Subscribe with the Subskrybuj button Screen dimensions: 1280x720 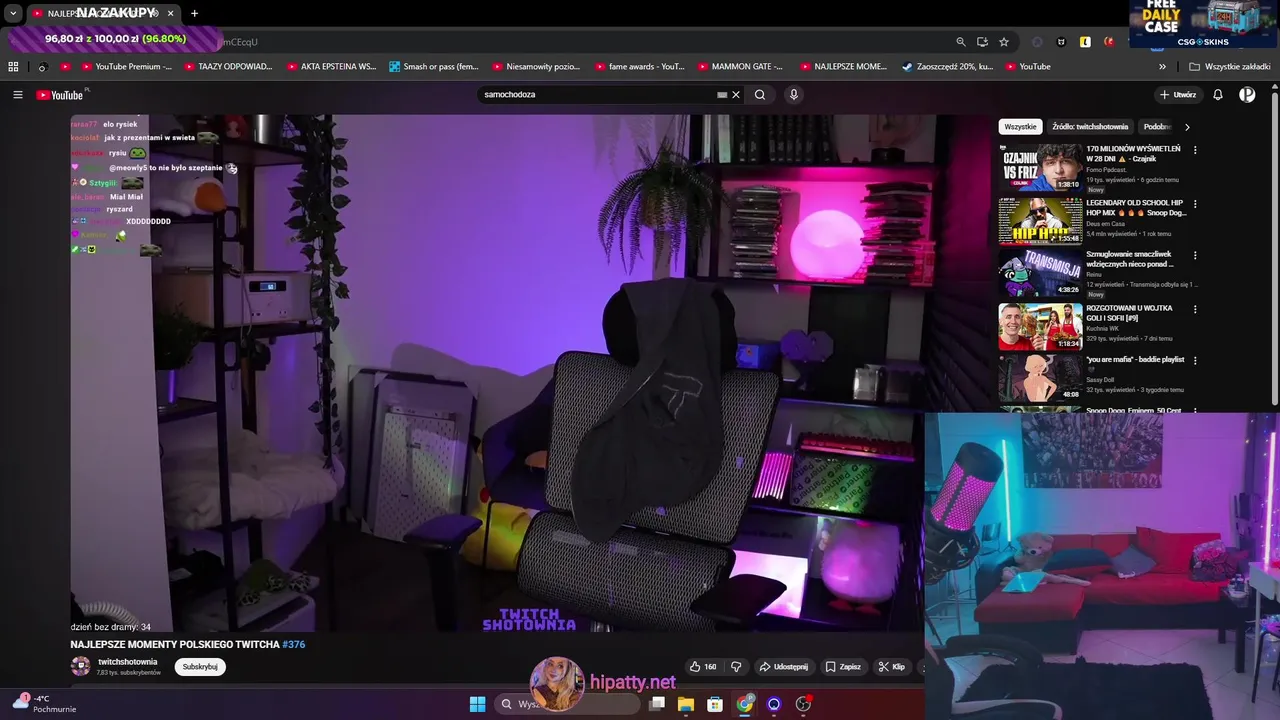click(200, 667)
